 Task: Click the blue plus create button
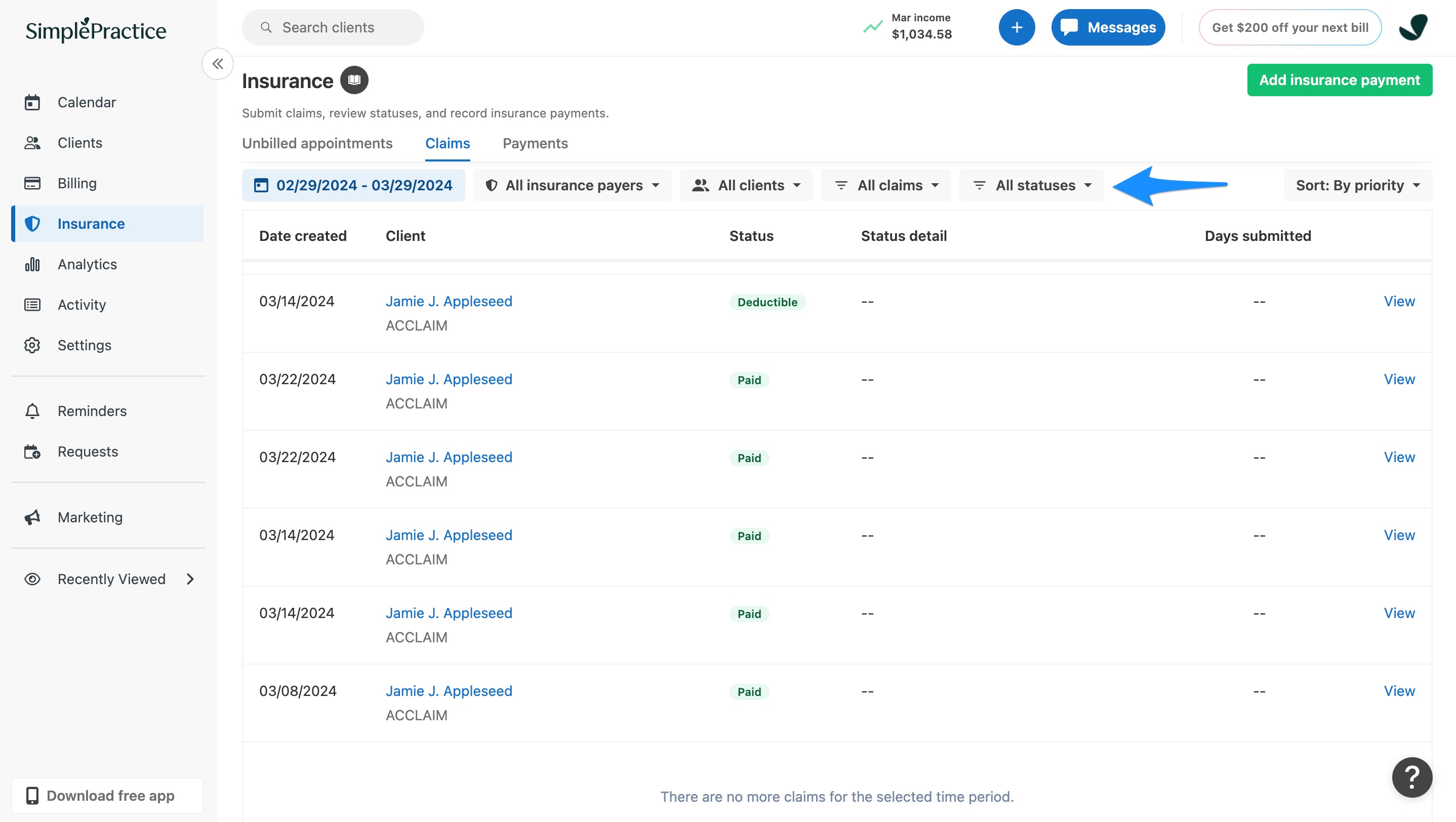coord(1016,27)
